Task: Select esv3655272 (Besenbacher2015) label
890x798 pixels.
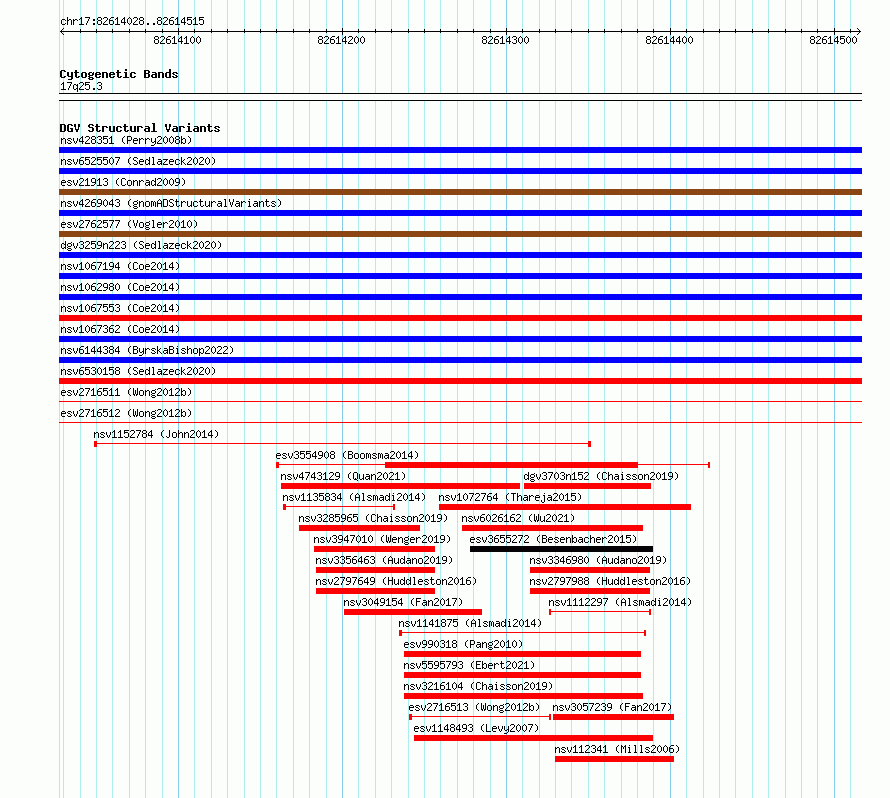Action: 553,539
